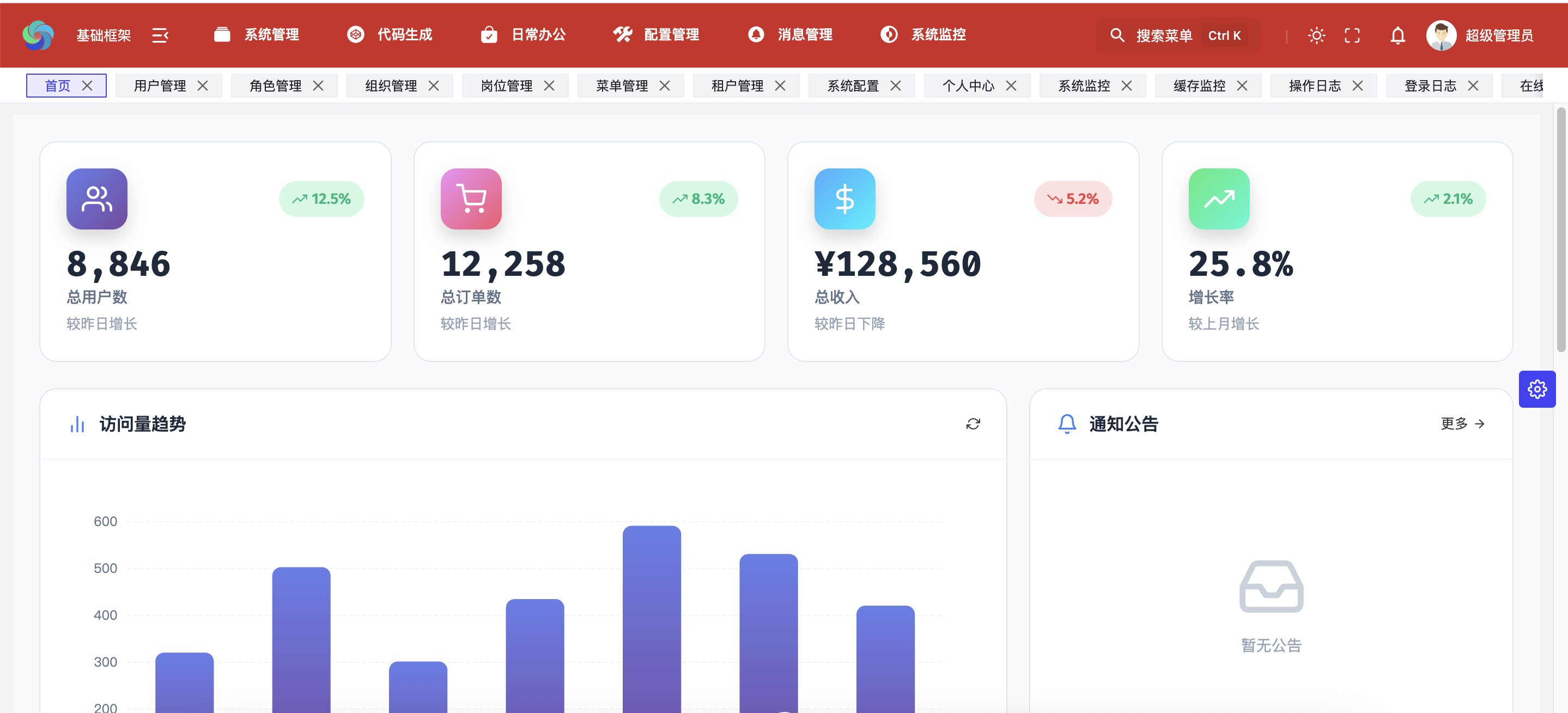Click the 2.1% growth badge

click(x=1448, y=199)
